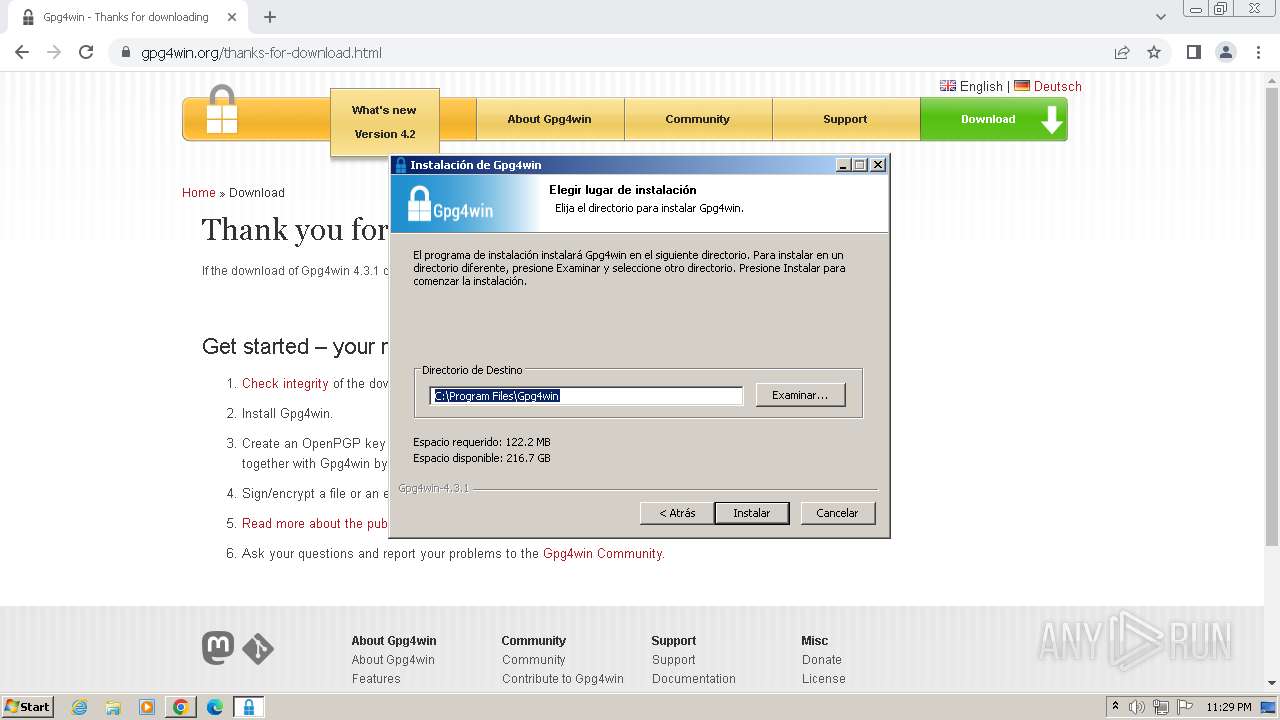Open the Support navigation item
Screen dimensions: 1280x720
(845, 119)
